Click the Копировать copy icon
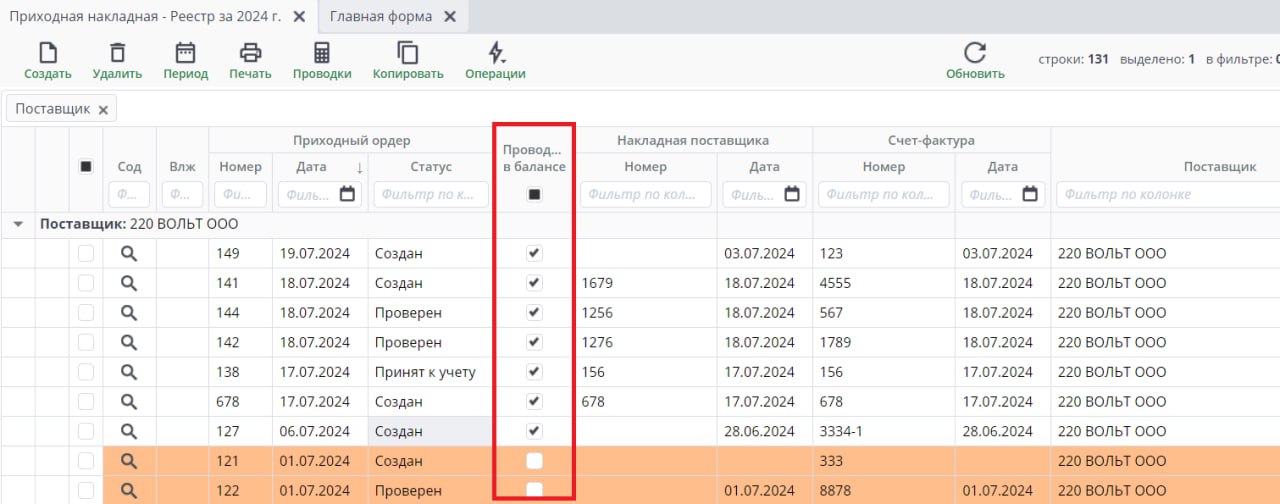The width and height of the screenshot is (1280, 504). click(x=407, y=54)
